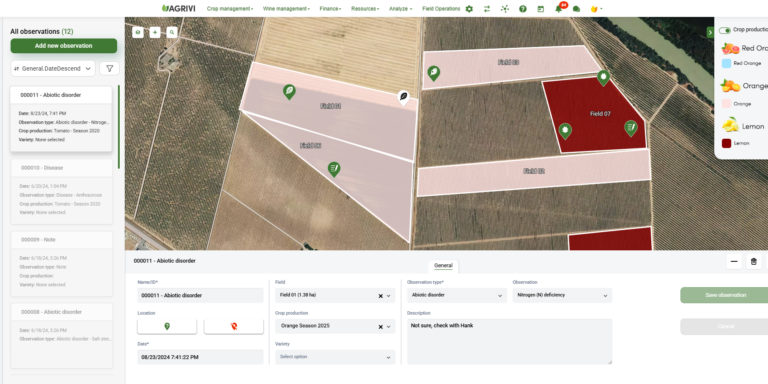Click the Date input field
768x384 pixels.
[x=200, y=357]
